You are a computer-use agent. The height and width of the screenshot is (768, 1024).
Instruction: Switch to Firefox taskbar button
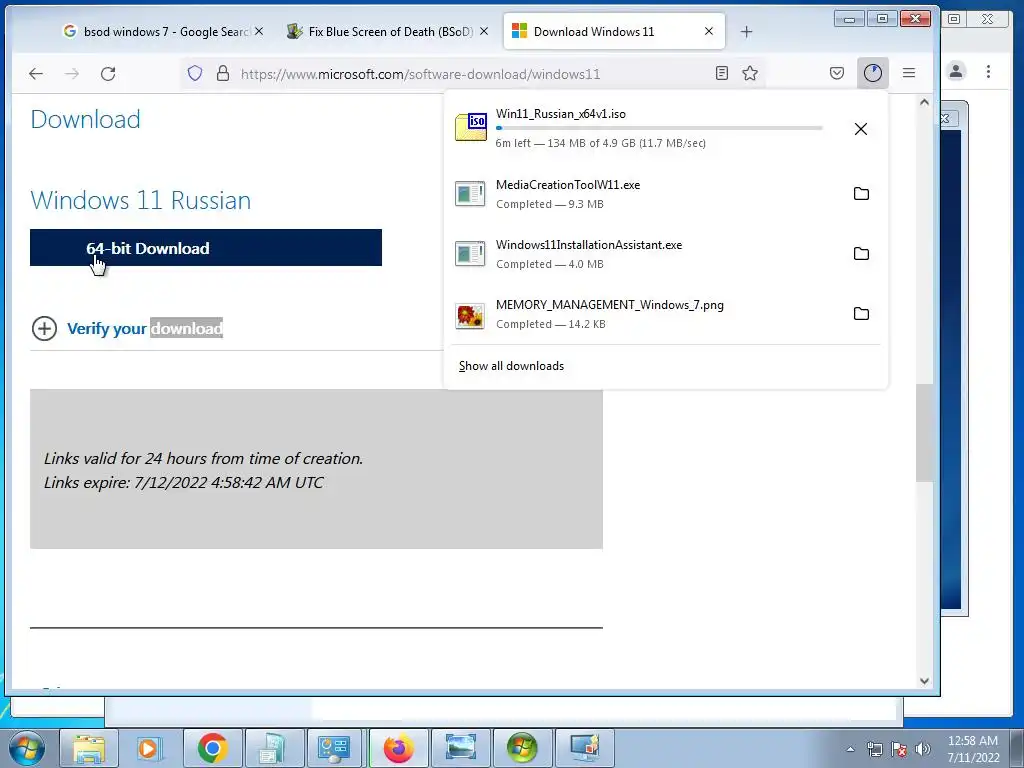[x=398, y=748]
